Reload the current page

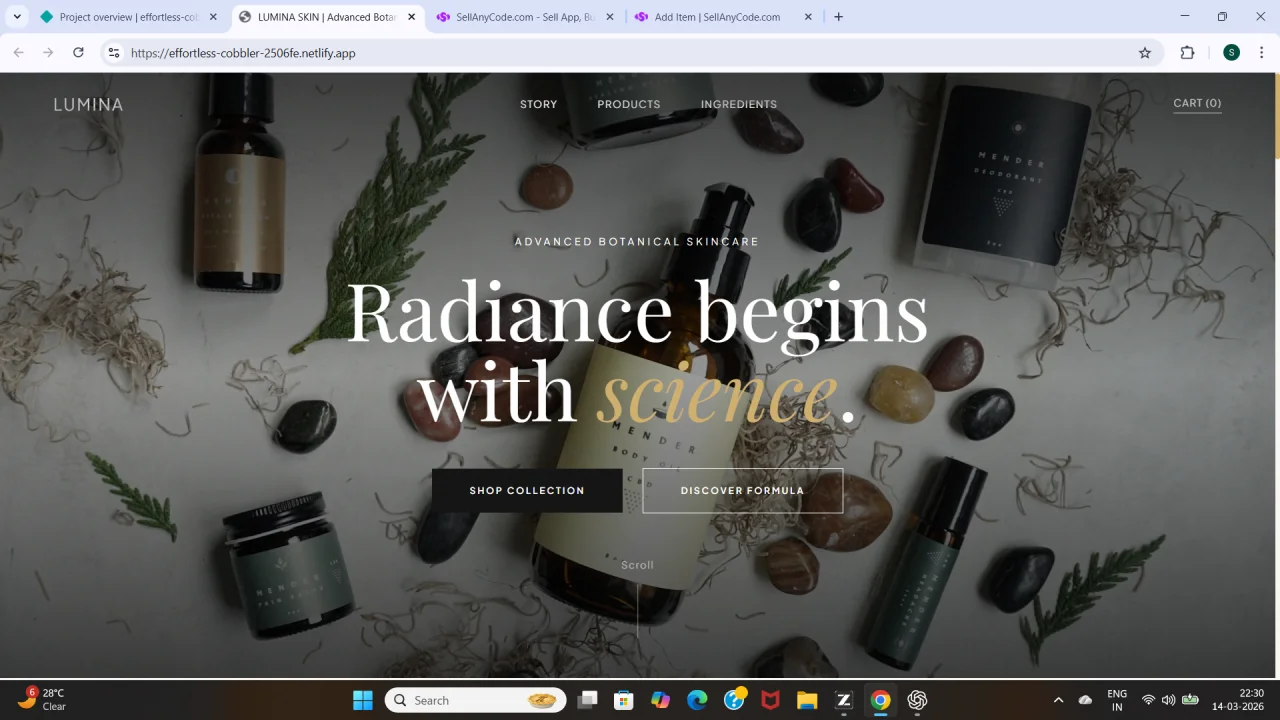78,53
